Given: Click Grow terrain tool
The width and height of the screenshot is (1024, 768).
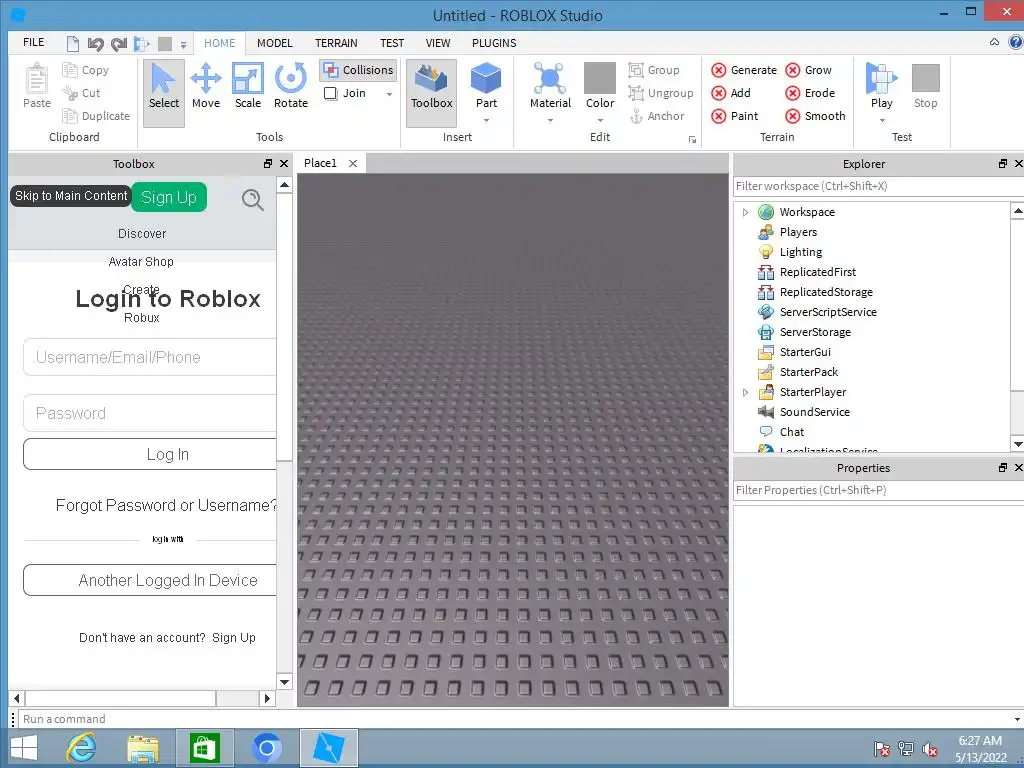Looking at the screenshot, I should (808, 70).
